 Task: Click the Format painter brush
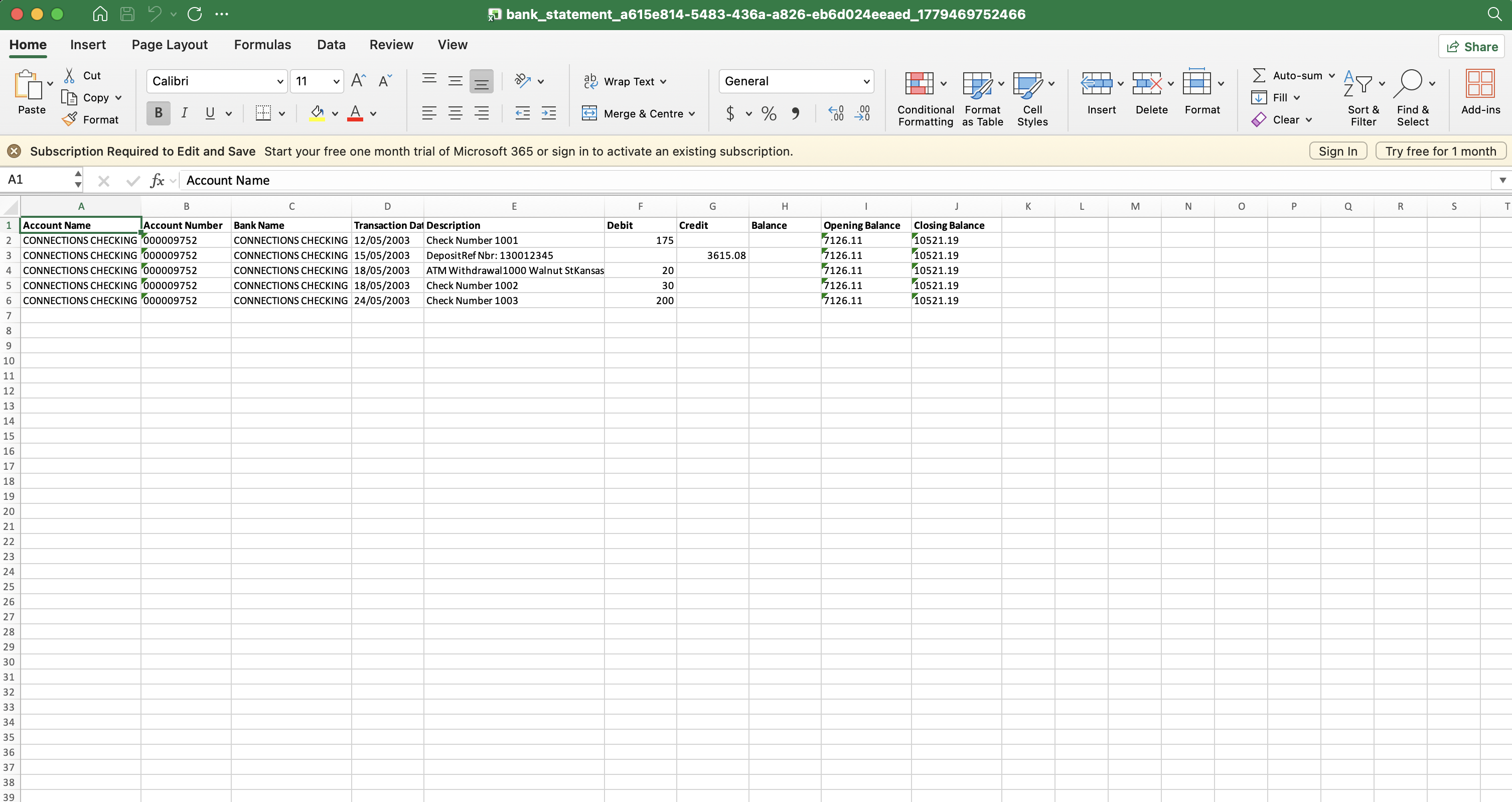point(69,119)
